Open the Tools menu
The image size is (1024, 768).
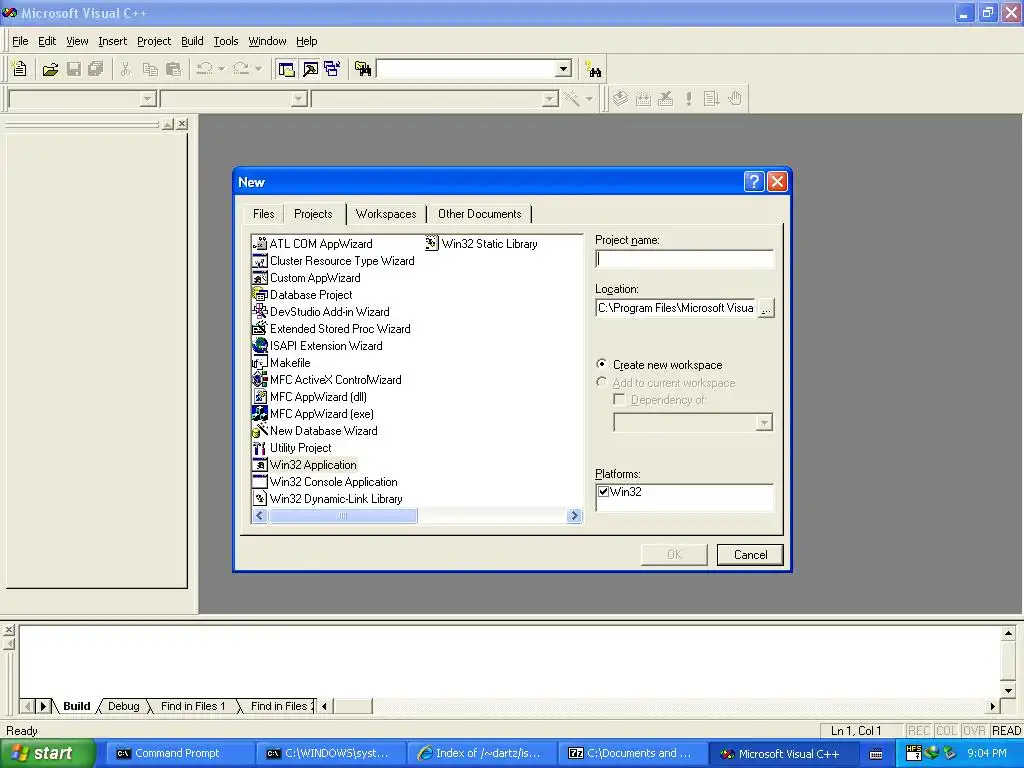226,41
